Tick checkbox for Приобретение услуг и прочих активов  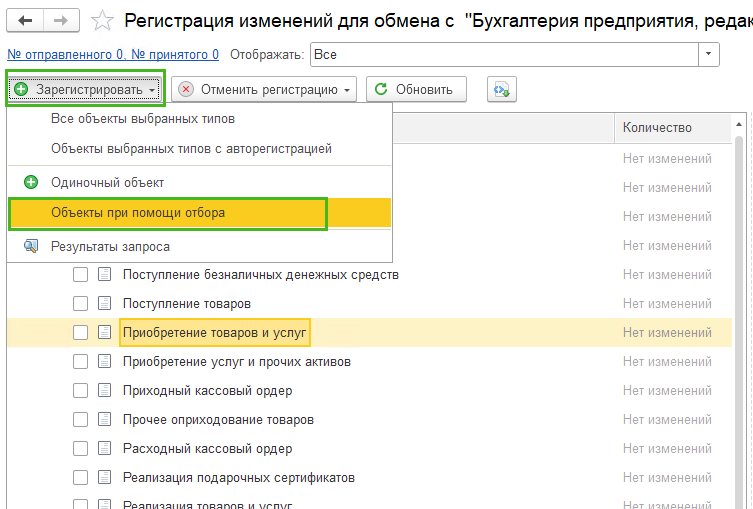tap(80, 362)
